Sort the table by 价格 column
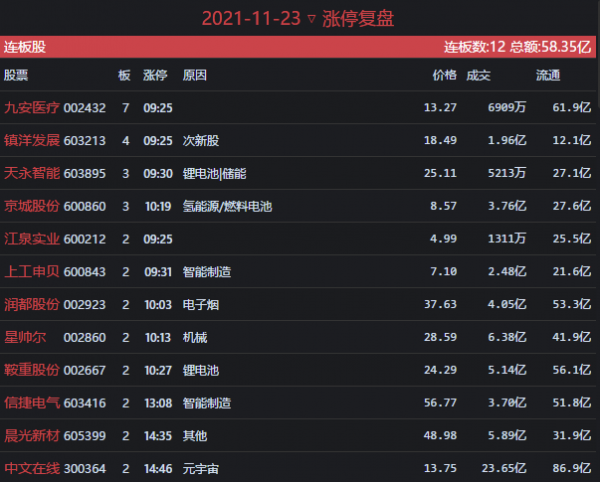The height and width of the screenshot is (482, 600). 444,75
